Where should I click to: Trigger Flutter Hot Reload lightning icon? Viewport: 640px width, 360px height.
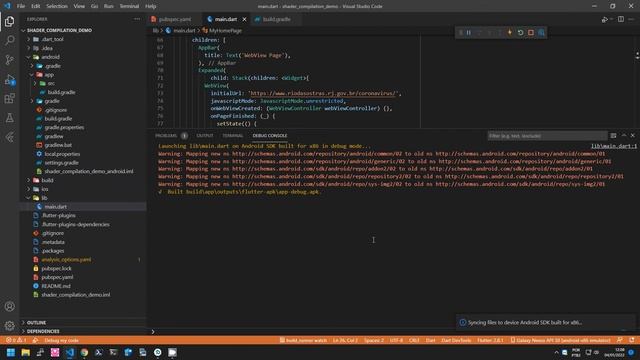pyautogui.click(x=510, y=33)
